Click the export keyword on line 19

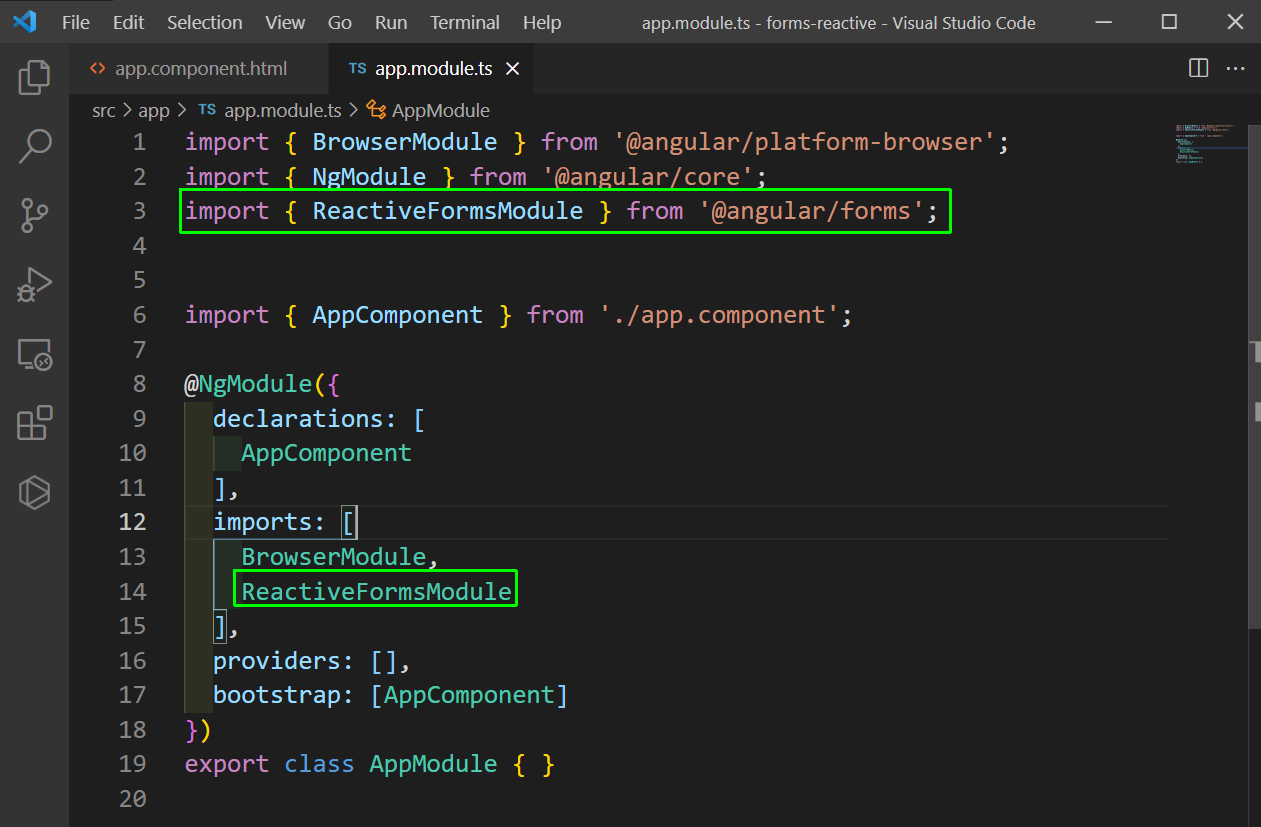(227, 764)
